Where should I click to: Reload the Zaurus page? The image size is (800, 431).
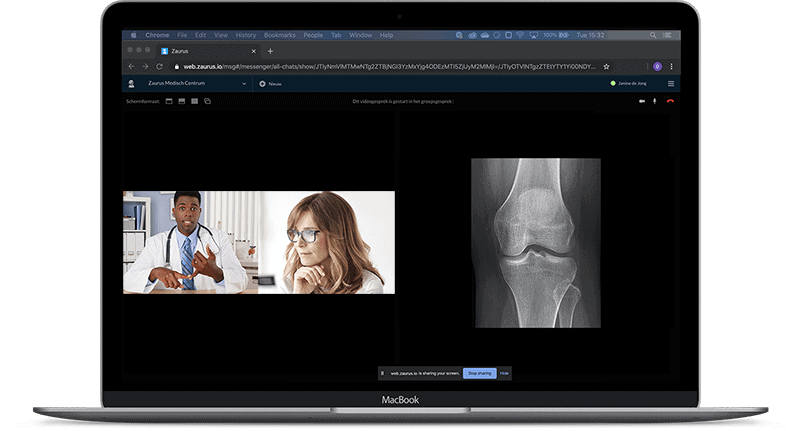(x=159, y=66)
